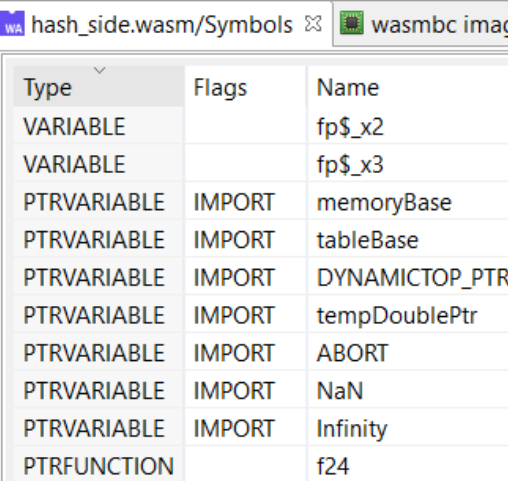Toggle sort arrow above Type column

pyautogui.click(x=99, y=70)
